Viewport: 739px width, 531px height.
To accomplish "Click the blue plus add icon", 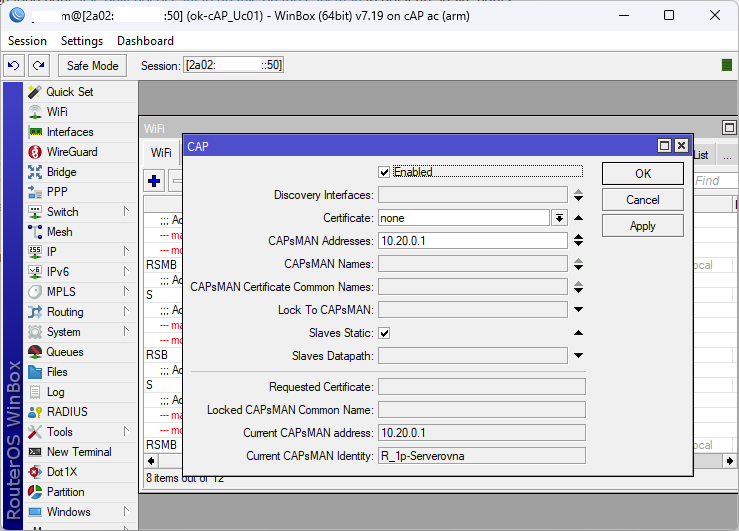I will click(154, 181).
